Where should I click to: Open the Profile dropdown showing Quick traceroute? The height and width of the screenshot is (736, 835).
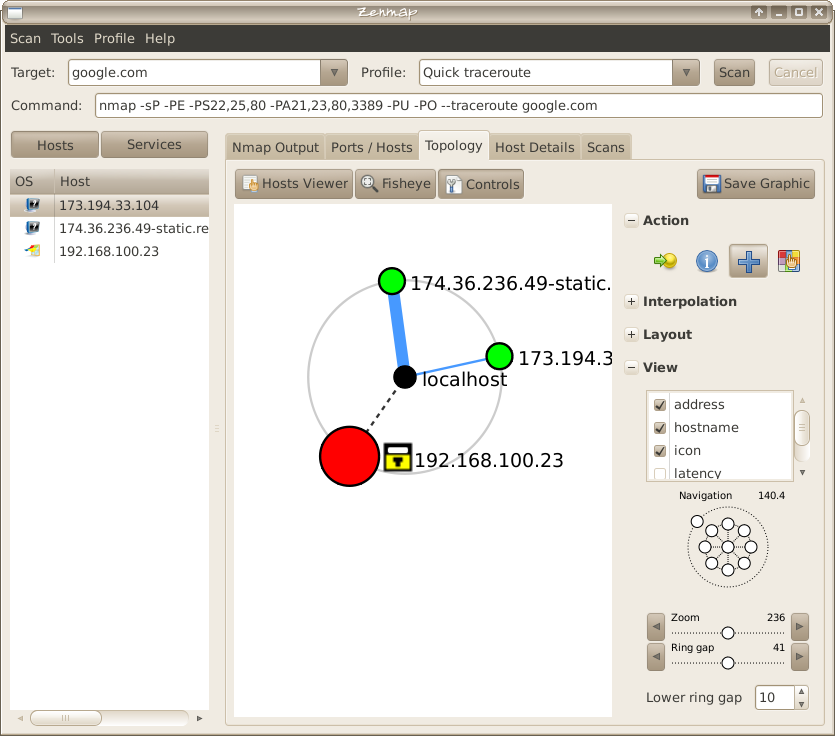tap(686, 72)
